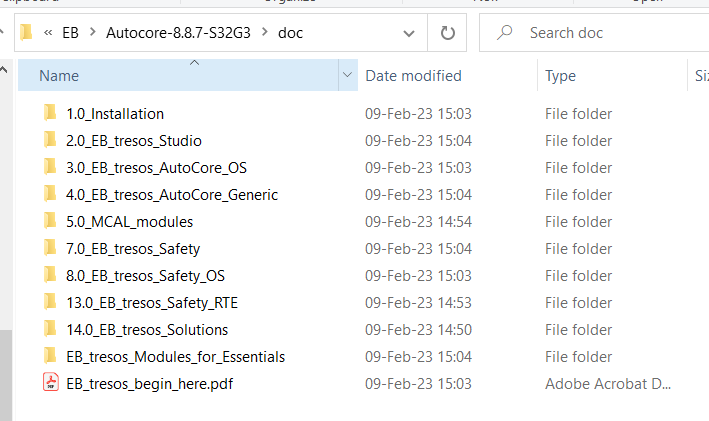709x421 pixels.
Task: Open the Name column filter dropdown
Action: (347, 75)
